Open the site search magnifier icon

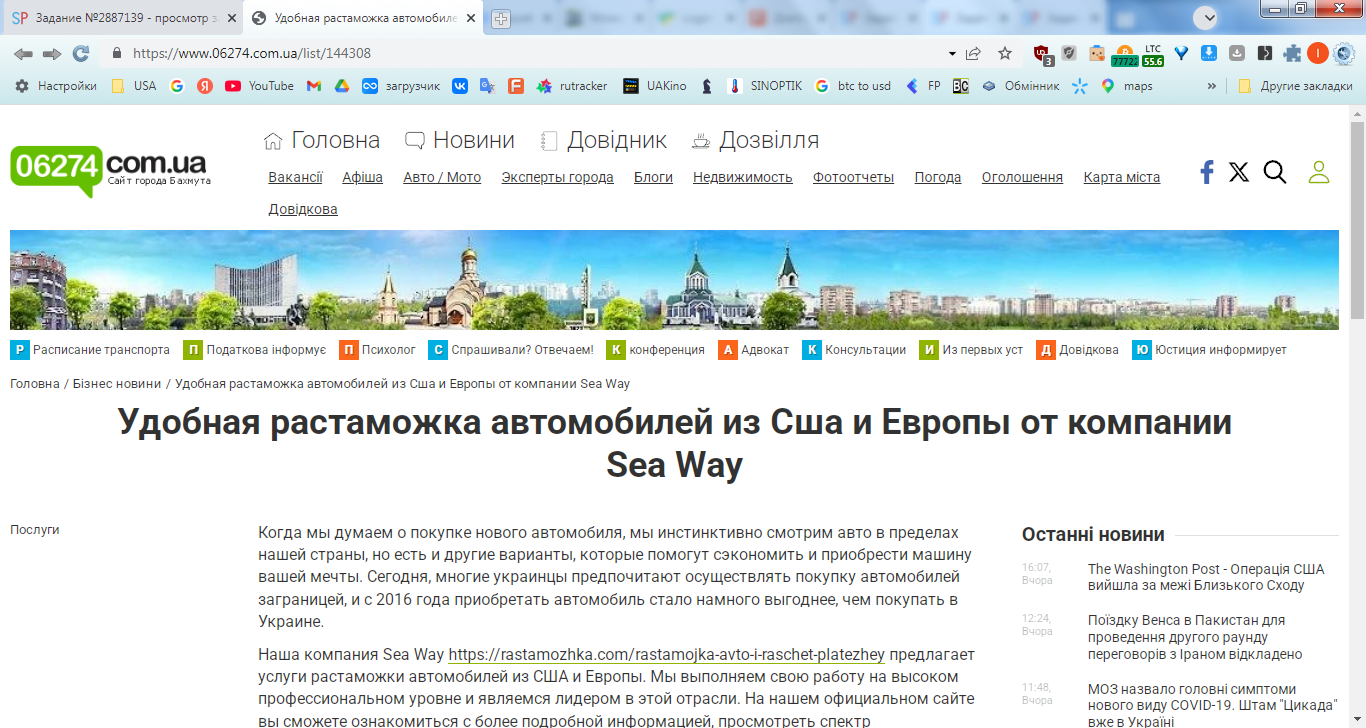coord(1275,172)
